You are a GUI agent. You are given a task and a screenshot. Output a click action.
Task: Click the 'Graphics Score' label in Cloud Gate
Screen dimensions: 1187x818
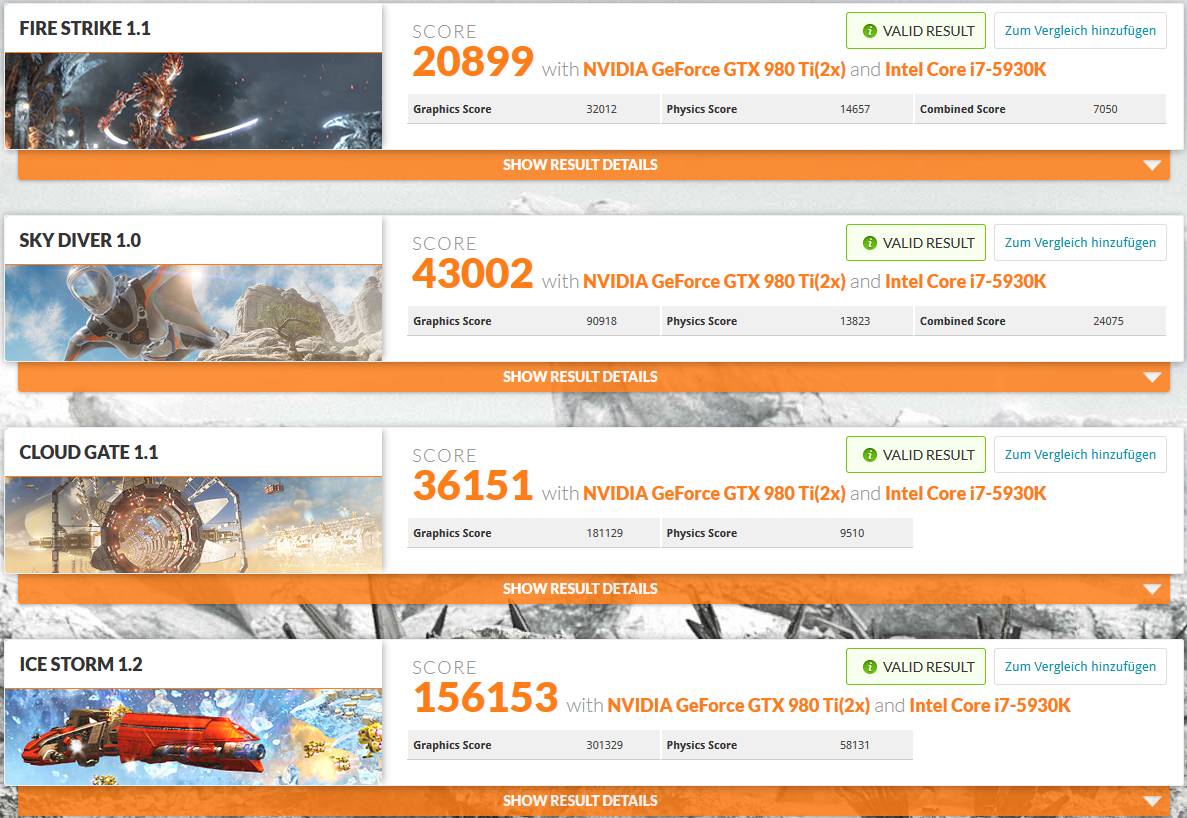452,533
